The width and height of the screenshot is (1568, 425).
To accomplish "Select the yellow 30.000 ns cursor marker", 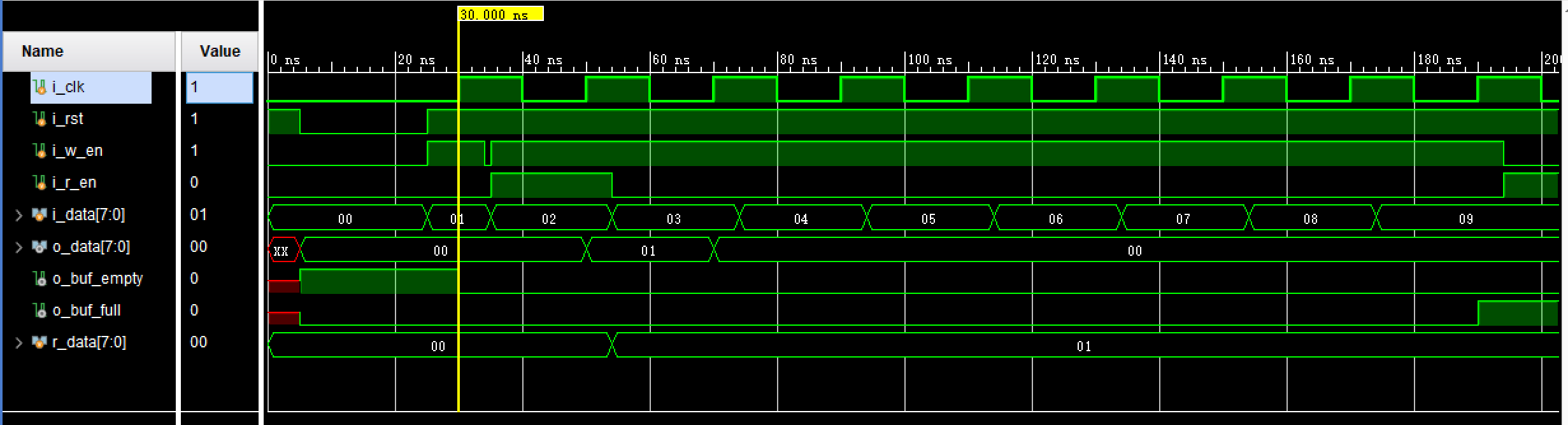I will (x=501, y=14).
